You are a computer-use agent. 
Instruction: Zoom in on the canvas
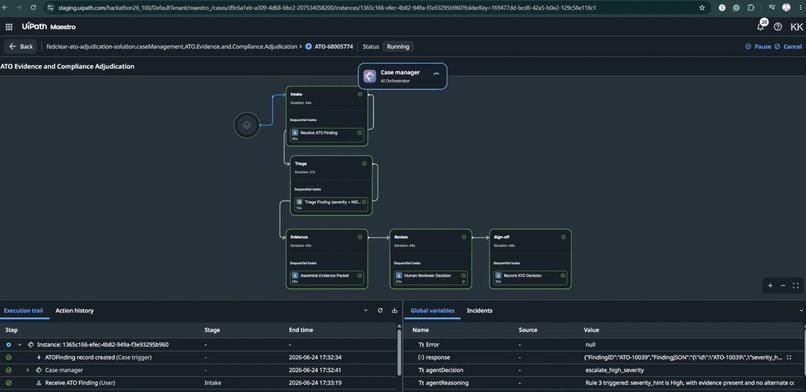tap(770, 286)
